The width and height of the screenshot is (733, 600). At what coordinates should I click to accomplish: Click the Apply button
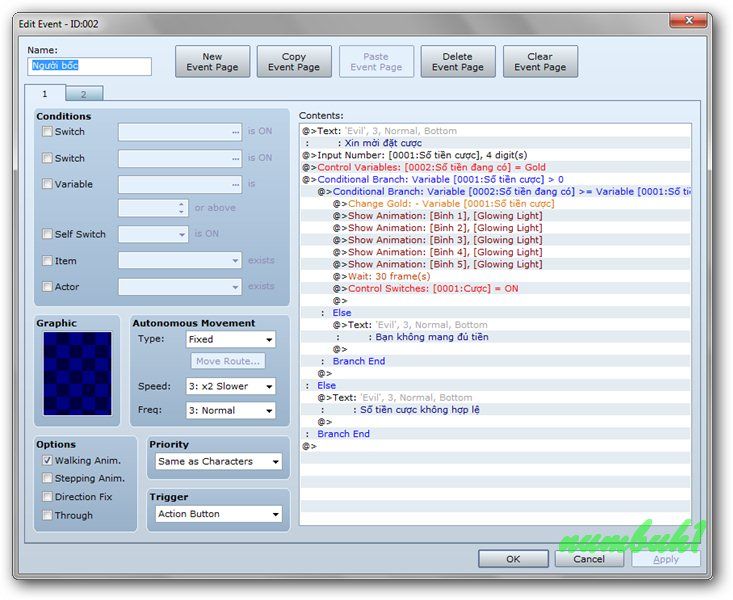pos(666,559)
